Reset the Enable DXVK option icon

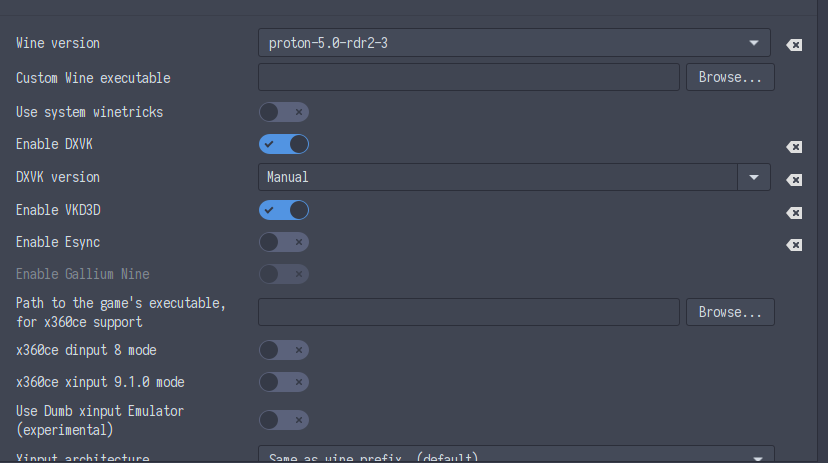coord(794,147)
